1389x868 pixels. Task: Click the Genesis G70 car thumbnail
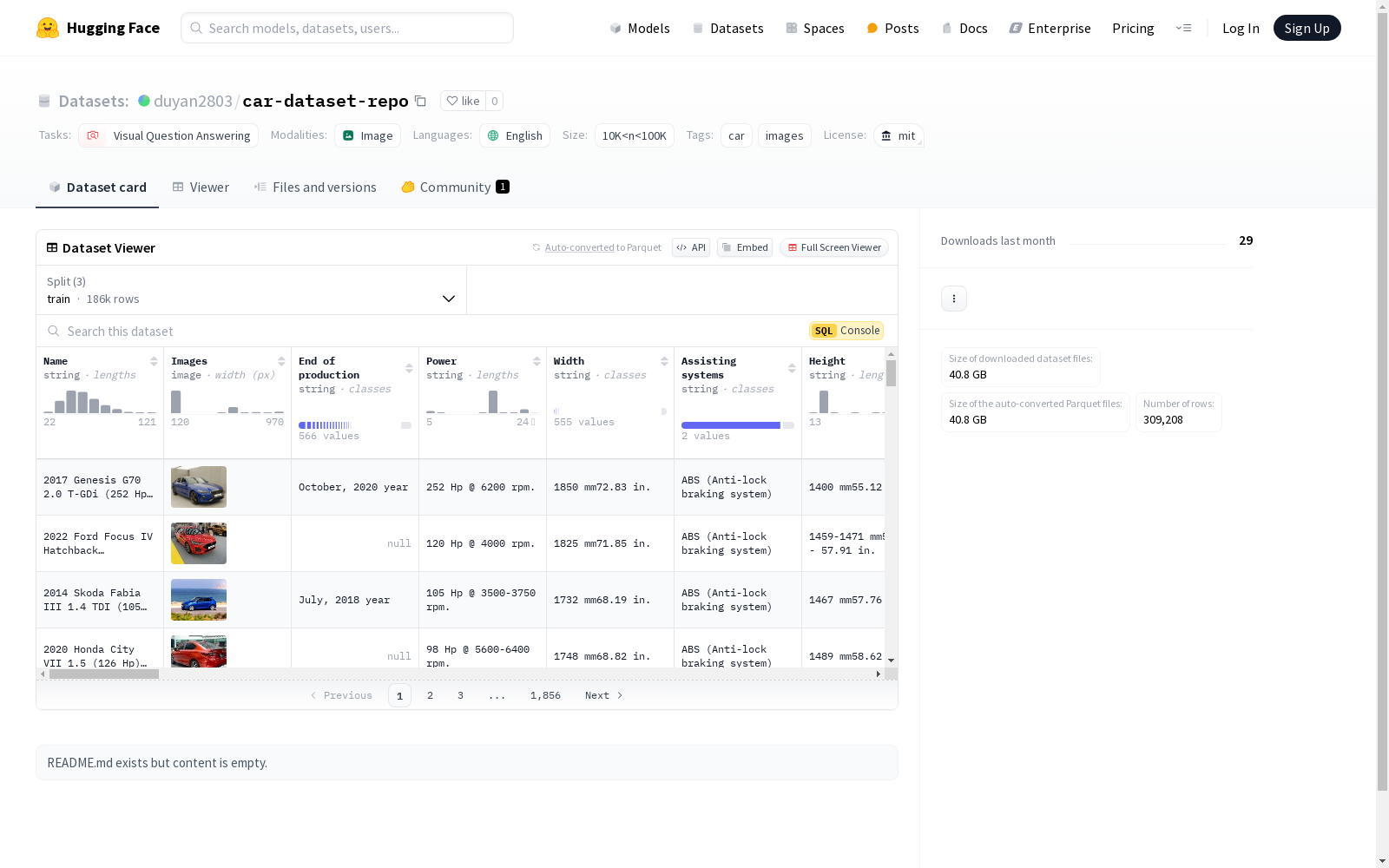pos(199,487)
